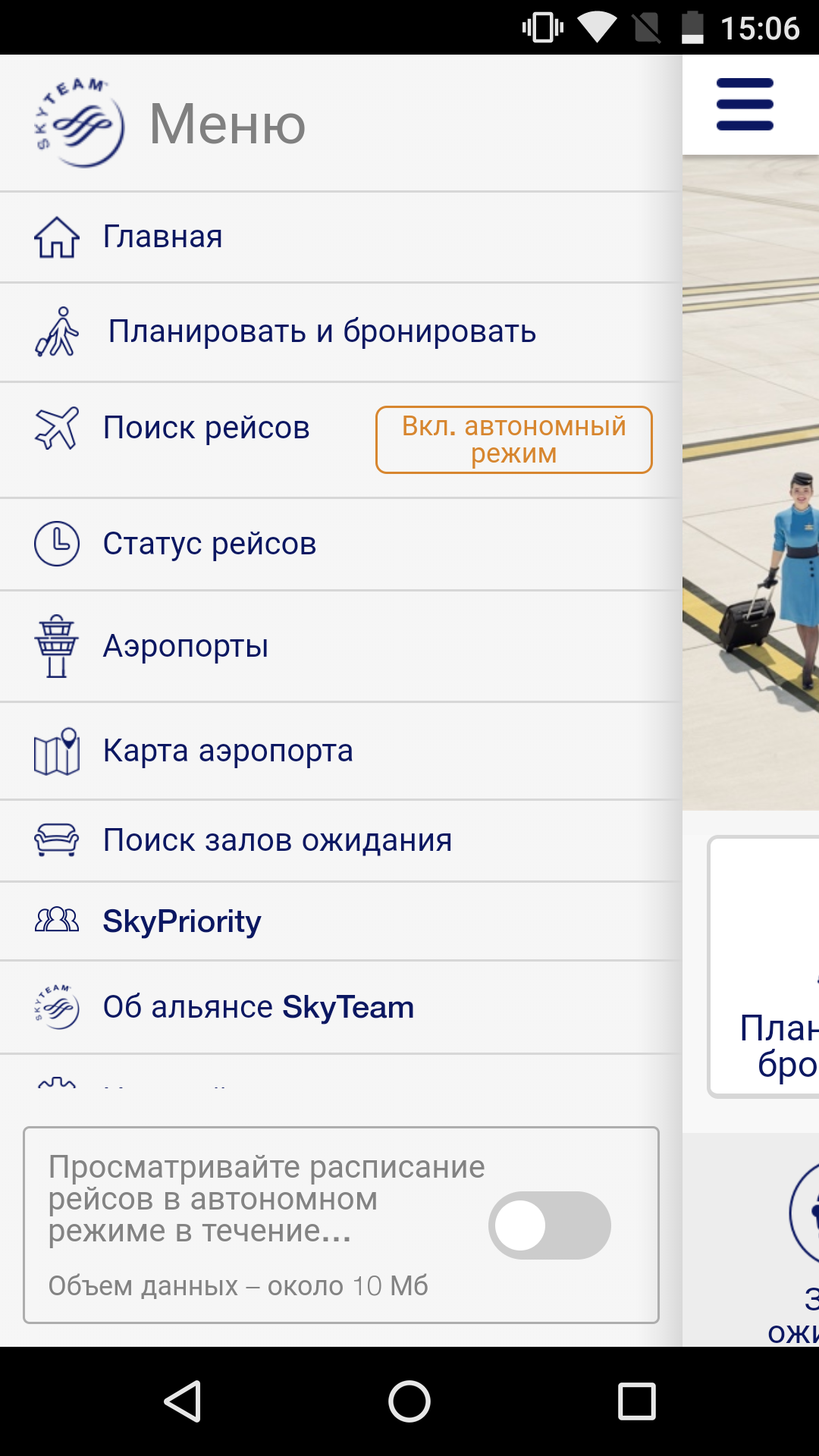This screenshot has height=1456, width=819.
Task: Open Об альянсе SkyTeam entry
Action: (x=340, y=1007)
